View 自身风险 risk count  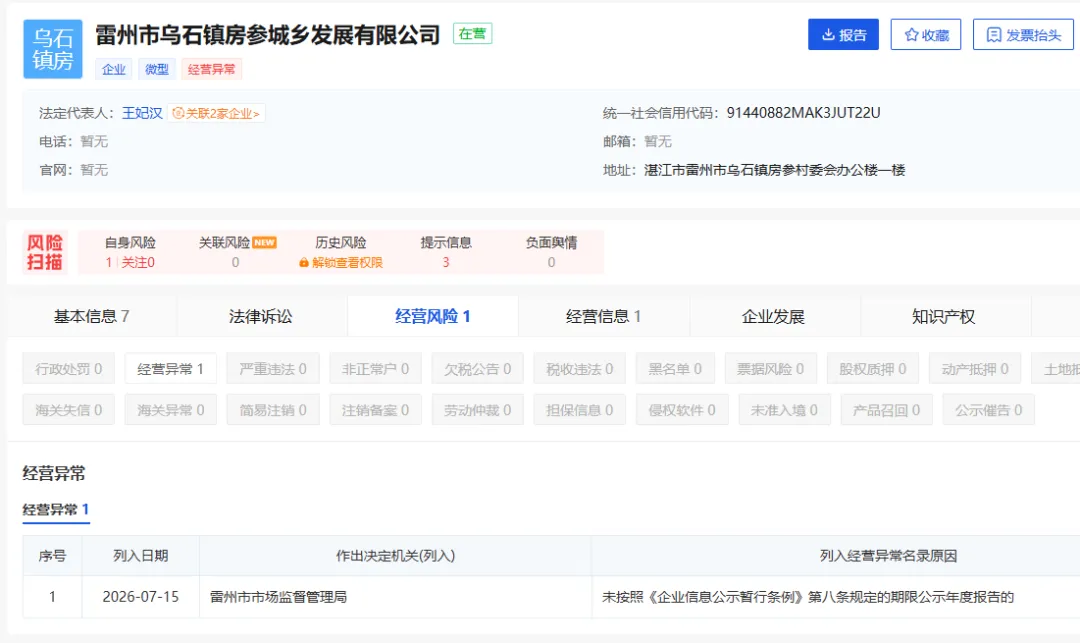(x=130, y=252)
